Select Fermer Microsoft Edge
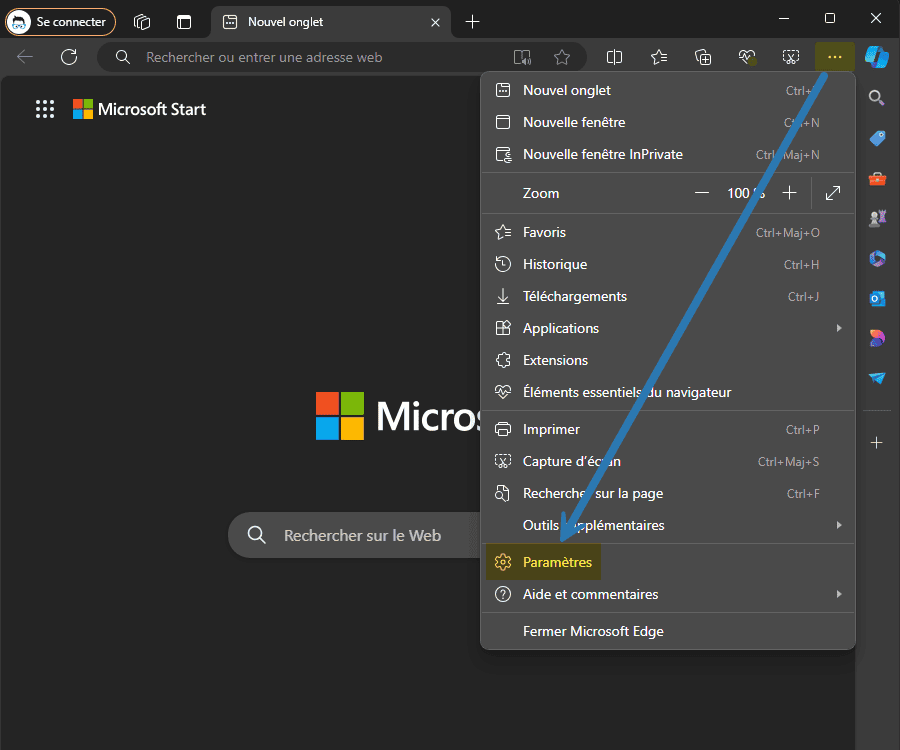 (668, 631)
